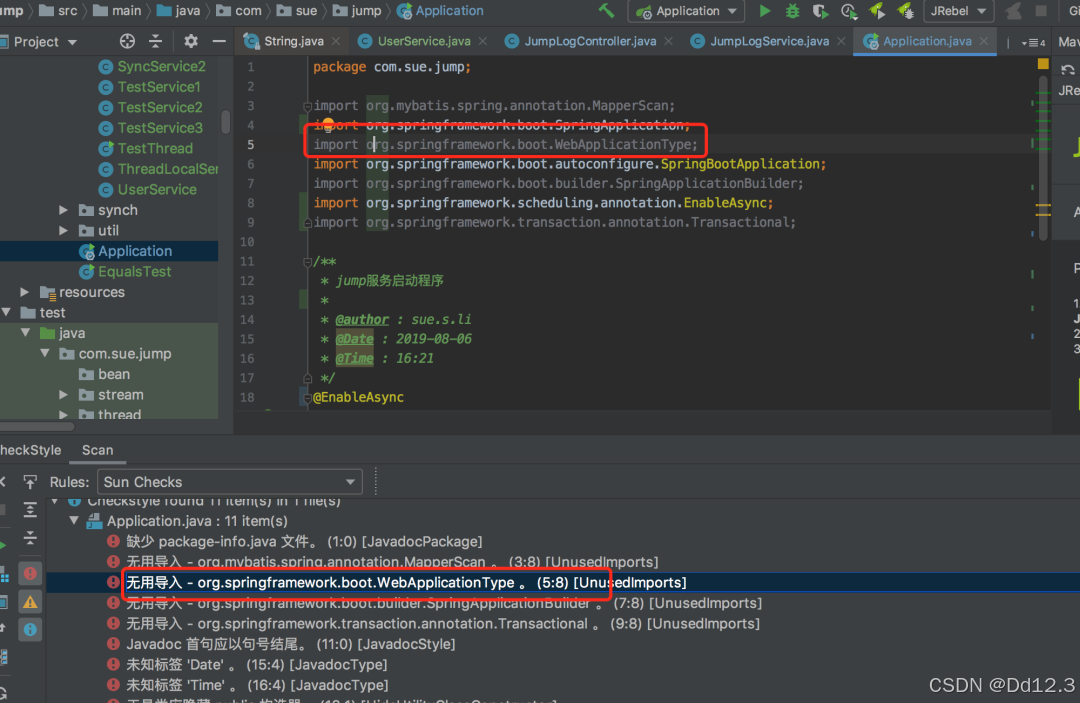Close the Application.java tab
This screenshot has width=1080, height=703.
(984, 41)
